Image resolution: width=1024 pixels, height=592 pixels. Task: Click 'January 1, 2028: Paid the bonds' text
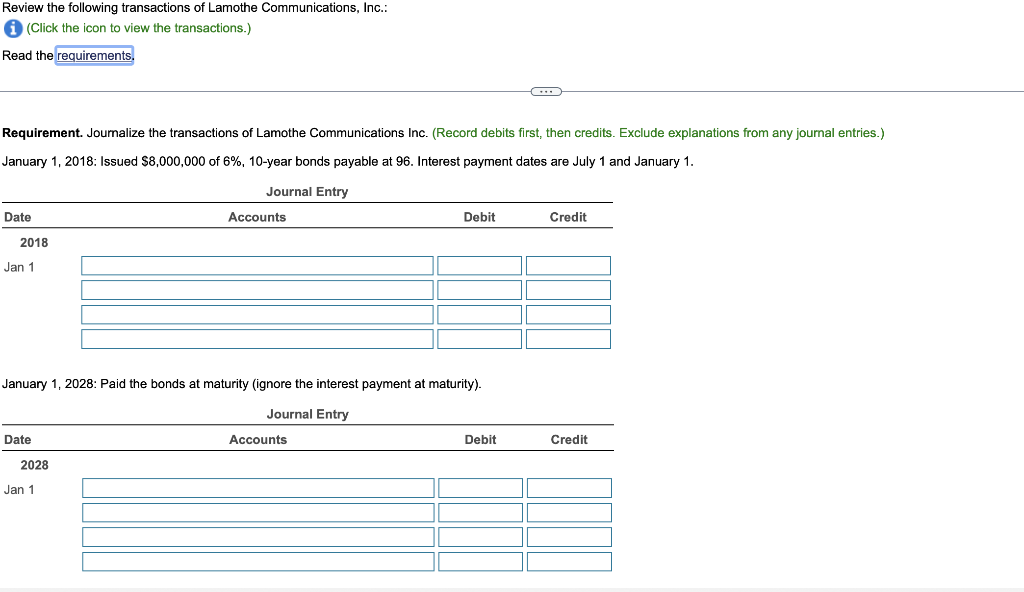(242, 384)
